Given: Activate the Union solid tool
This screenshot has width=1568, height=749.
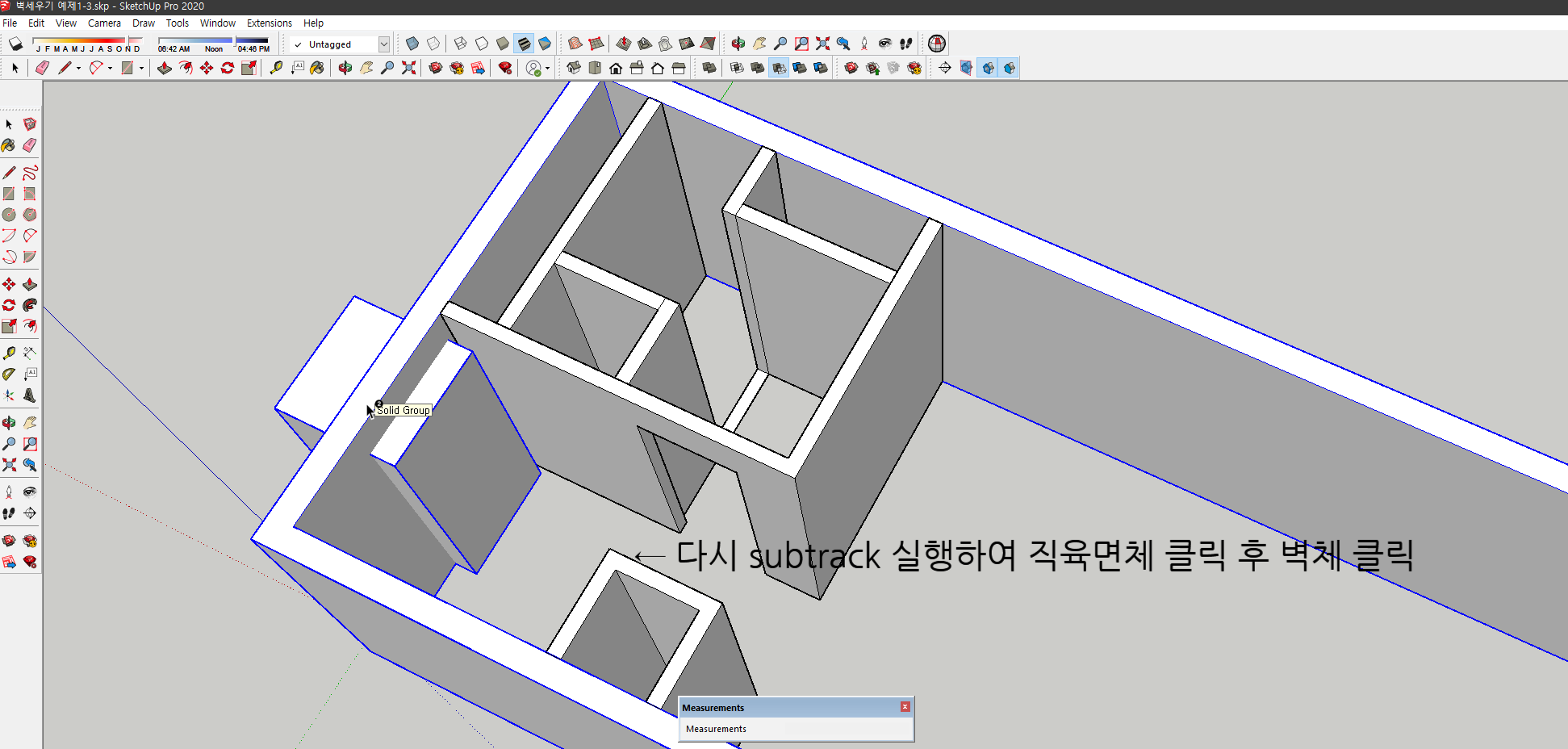Looking at the screenshot, I should click(x=758, y=68).
